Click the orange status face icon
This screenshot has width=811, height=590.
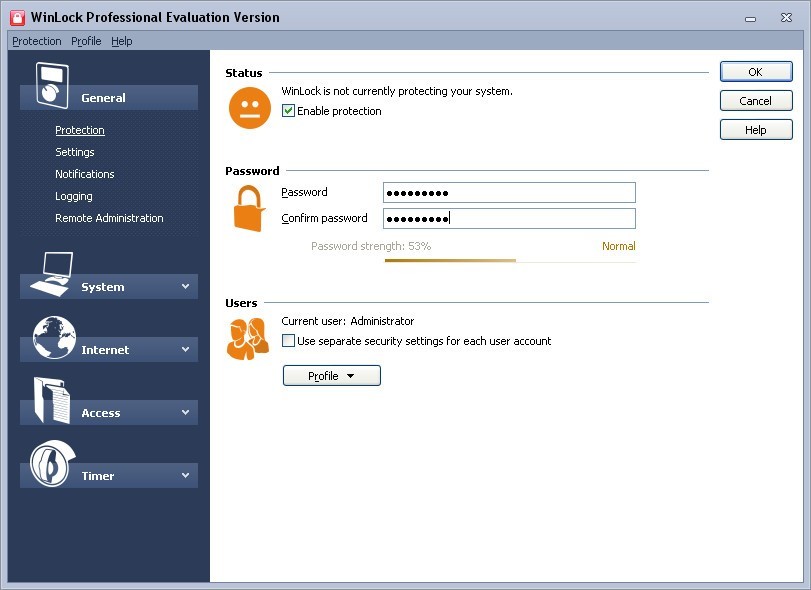click(x=250, y=108)
